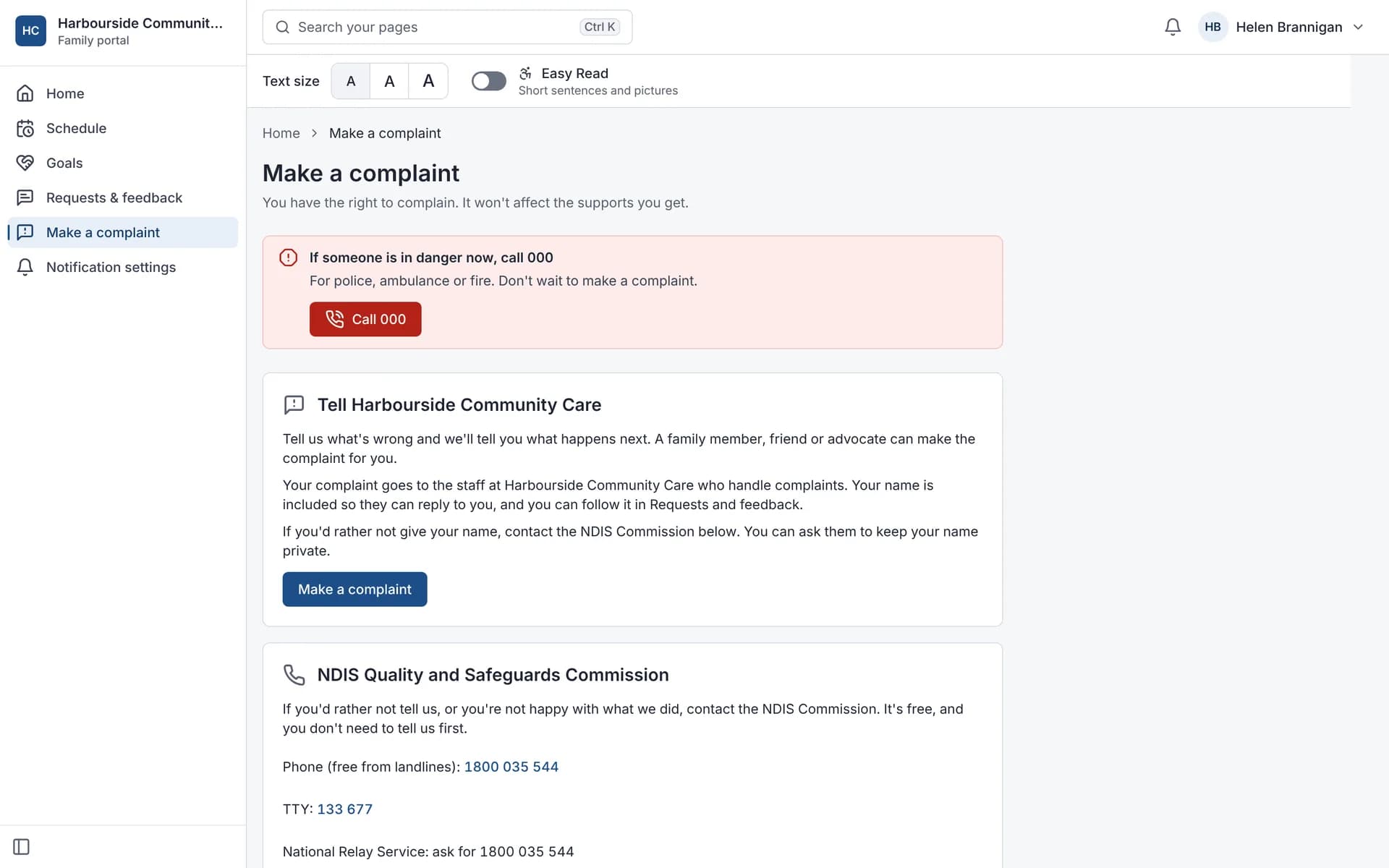Select the small text size A
Image resolution: width=1389 pixels, height=868 pixels.
click(351, 81)
